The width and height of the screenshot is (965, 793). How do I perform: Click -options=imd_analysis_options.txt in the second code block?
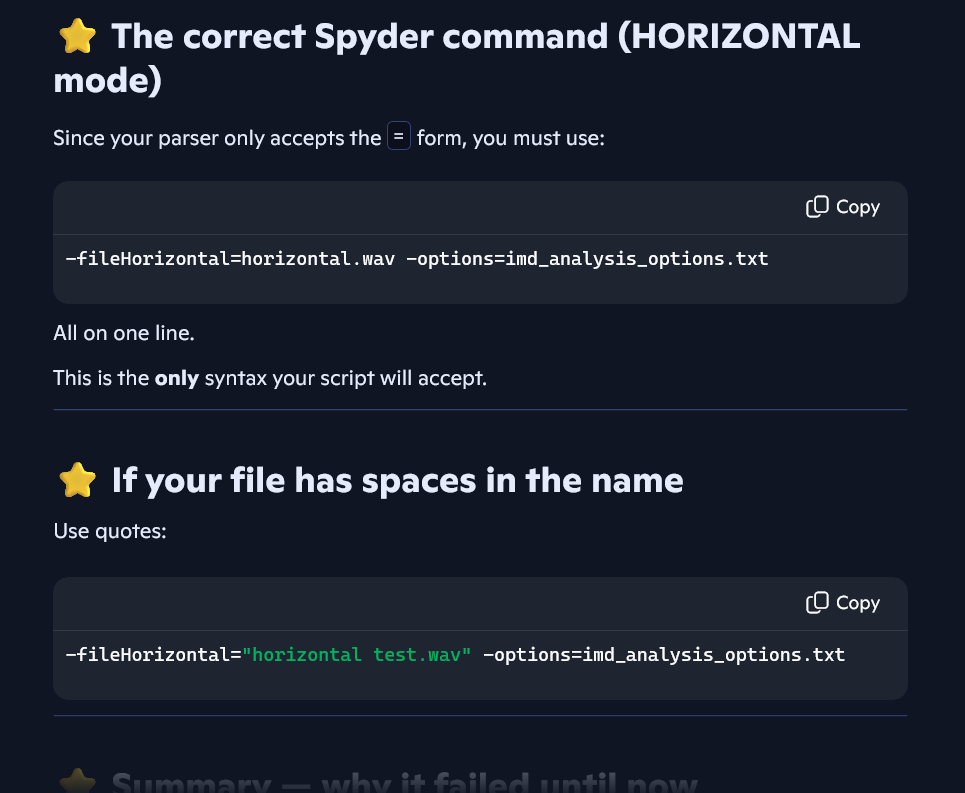[x=664, y=655]
